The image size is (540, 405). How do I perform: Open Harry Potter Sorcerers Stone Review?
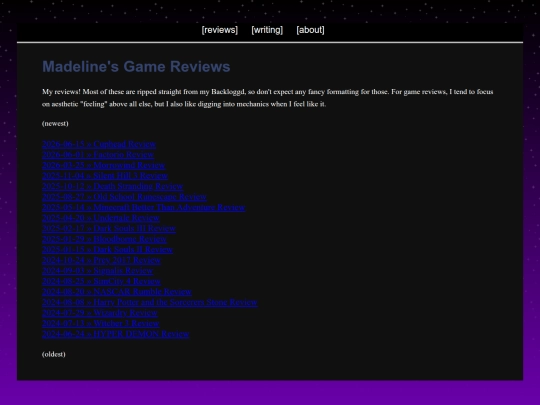point(150,302)
